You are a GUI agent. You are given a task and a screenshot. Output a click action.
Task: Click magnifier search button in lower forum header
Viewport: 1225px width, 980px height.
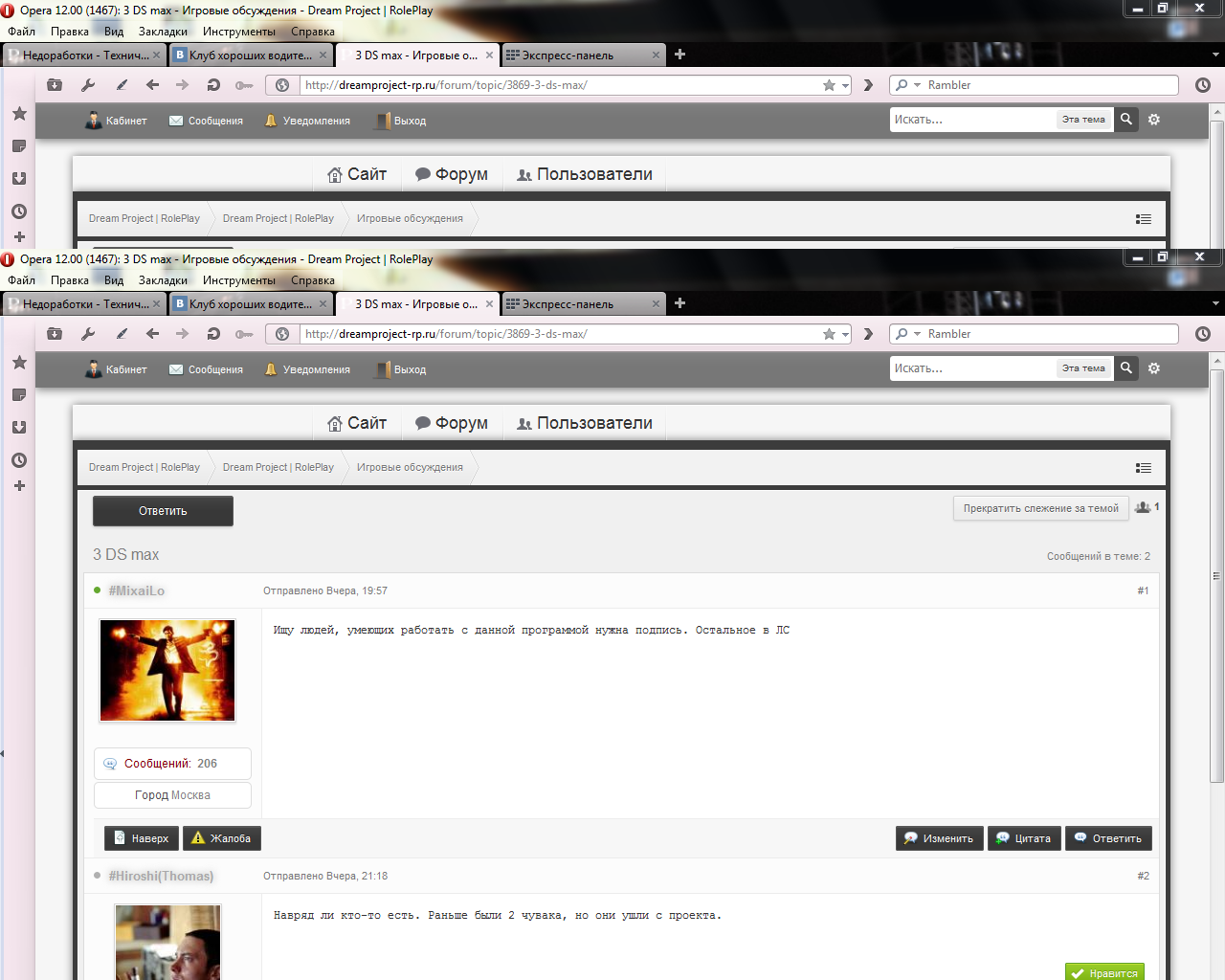click(1126, 368)
